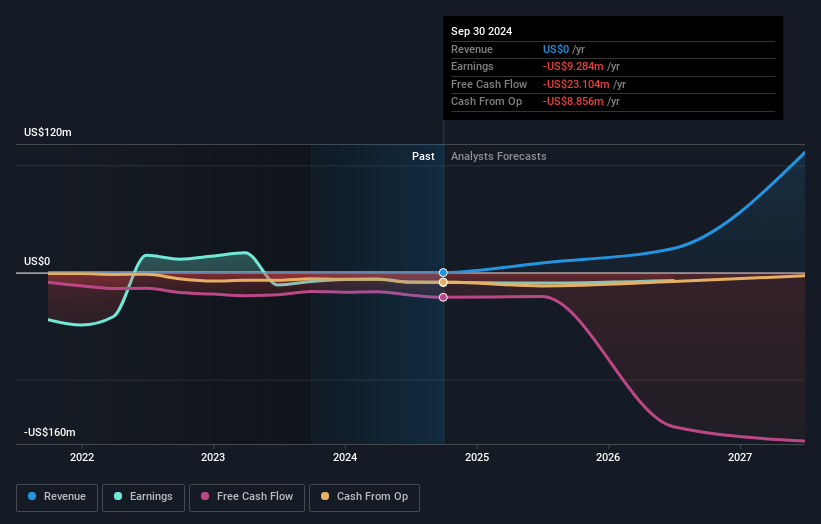821x524 pixels.
Task: Click the Revenue US$0 /yr tooltip value
Action: (564, 49)
